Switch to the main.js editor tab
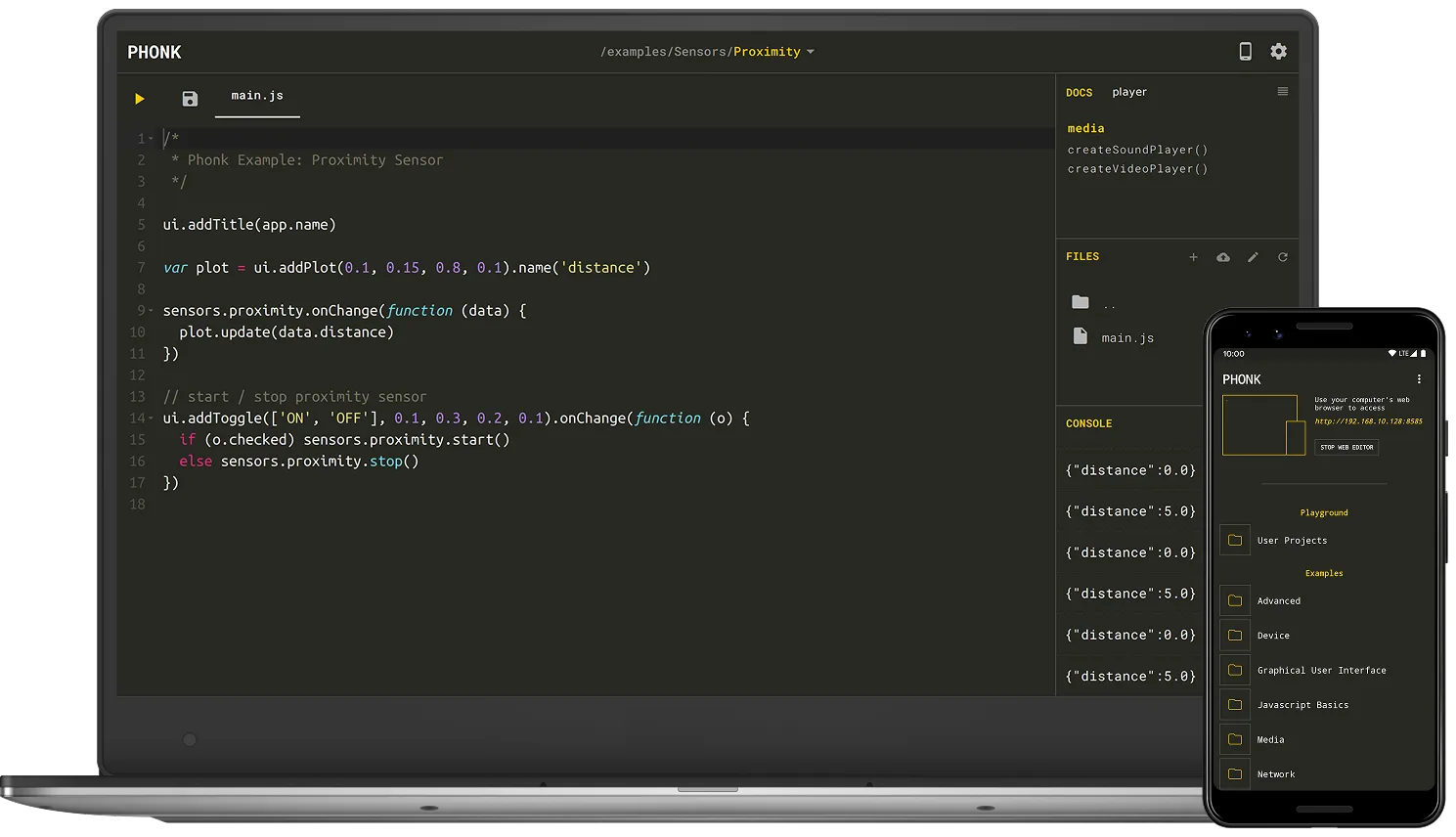Screen dimensions: 1456x837 [x=257, y=96]
